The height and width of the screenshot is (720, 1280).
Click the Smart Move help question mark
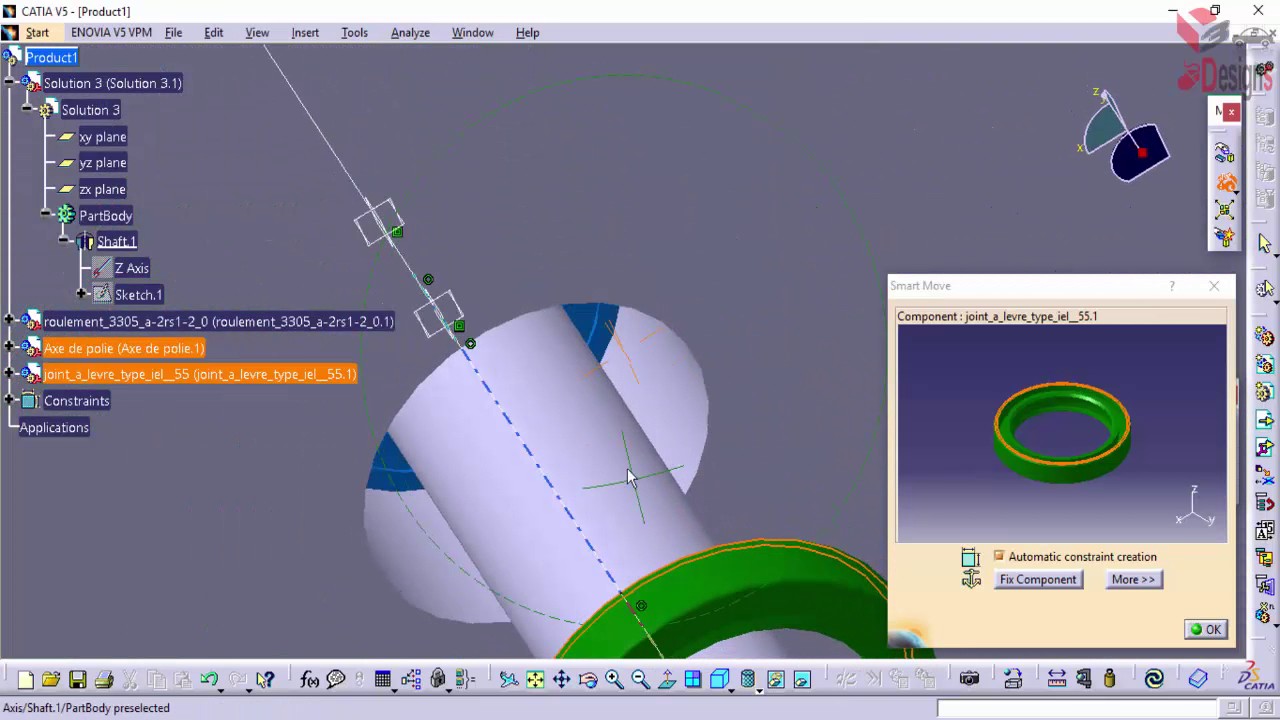pyautogui.click(x=1172, y=286)
